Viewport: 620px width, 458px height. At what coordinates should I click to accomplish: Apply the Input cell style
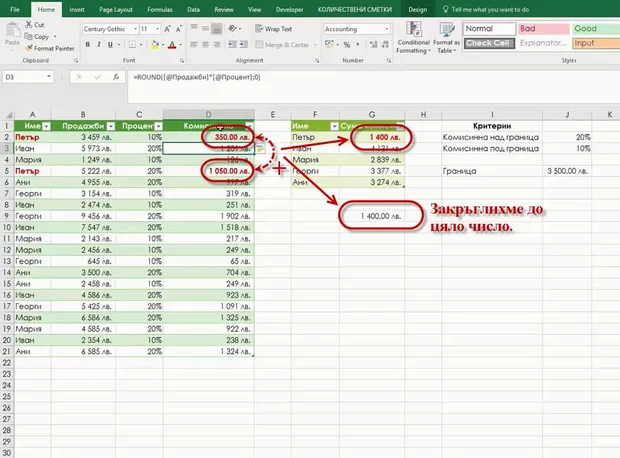pos(596,43)
